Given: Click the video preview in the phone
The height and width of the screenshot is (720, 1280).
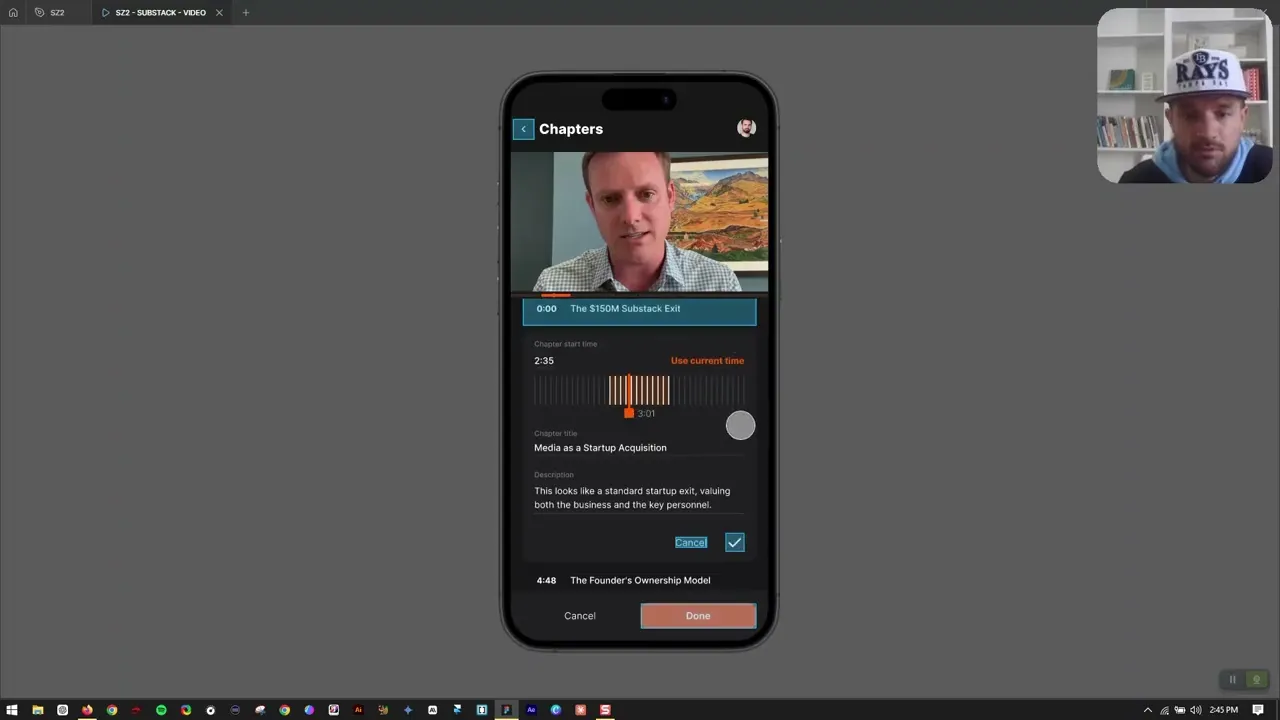Looking at the screenshot, I should (639, 221).
